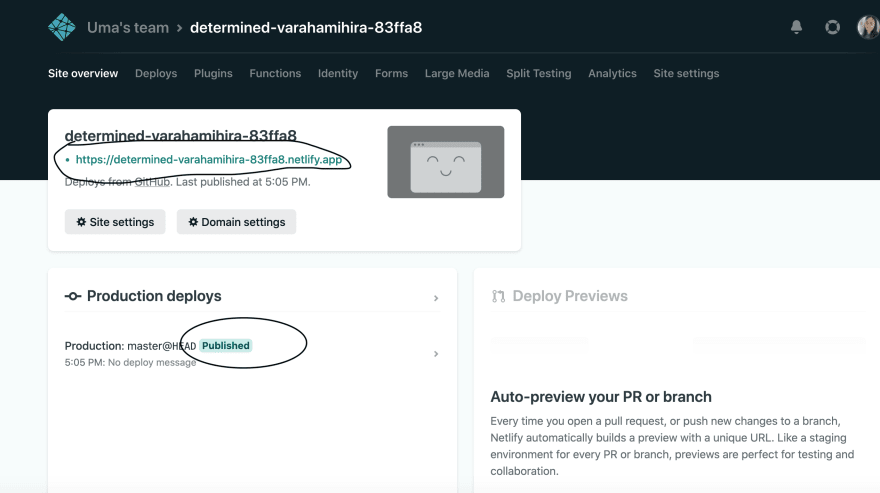Screen dimensions: 880x493
Task: View the Analytics tab
Action: click(612, 74)
